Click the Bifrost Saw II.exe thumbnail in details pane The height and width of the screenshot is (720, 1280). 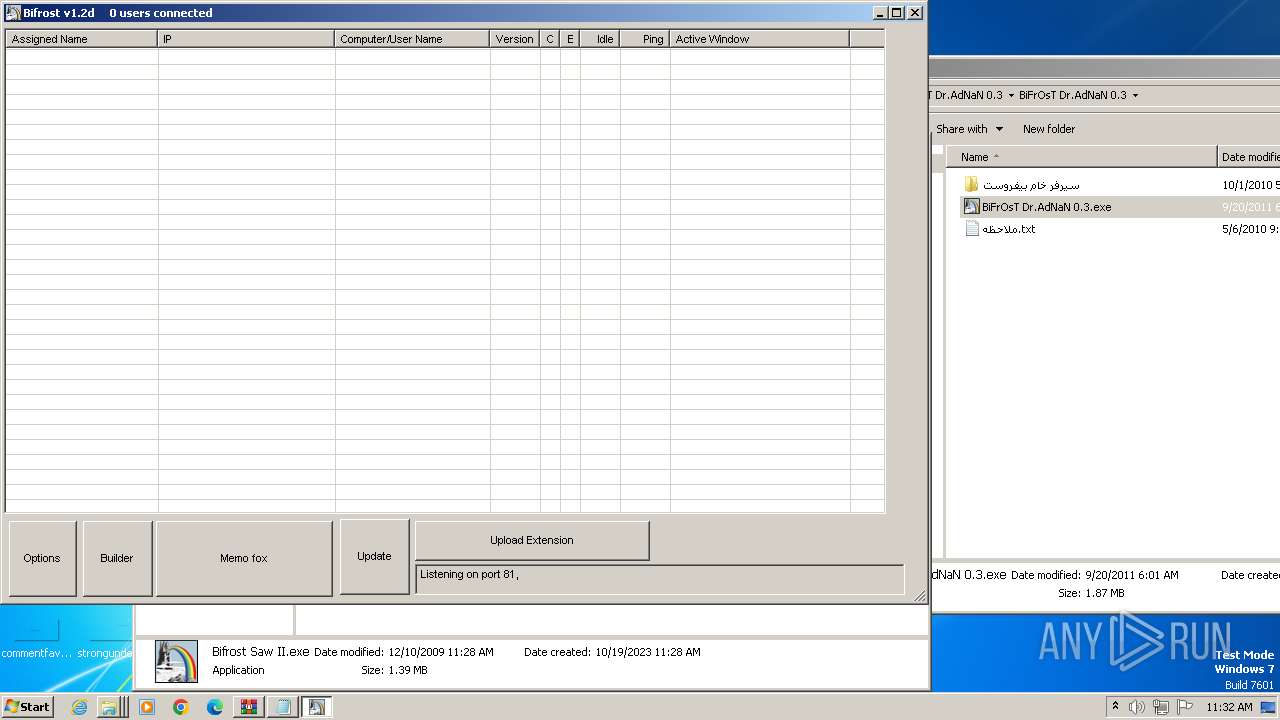[x=176, y=661]
